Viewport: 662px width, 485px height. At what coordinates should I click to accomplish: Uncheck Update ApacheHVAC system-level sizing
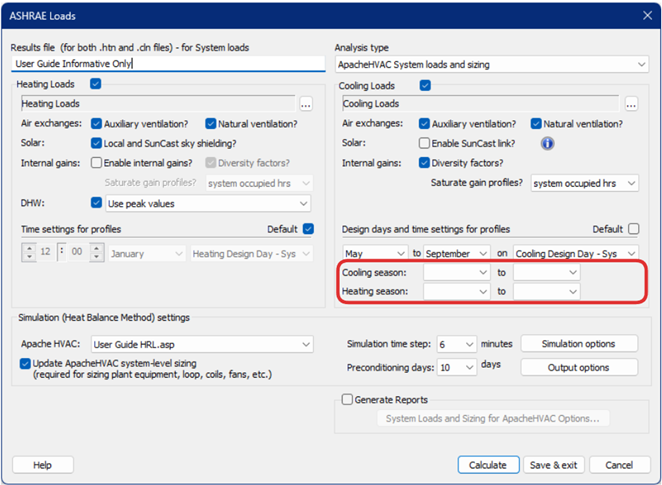25,363
